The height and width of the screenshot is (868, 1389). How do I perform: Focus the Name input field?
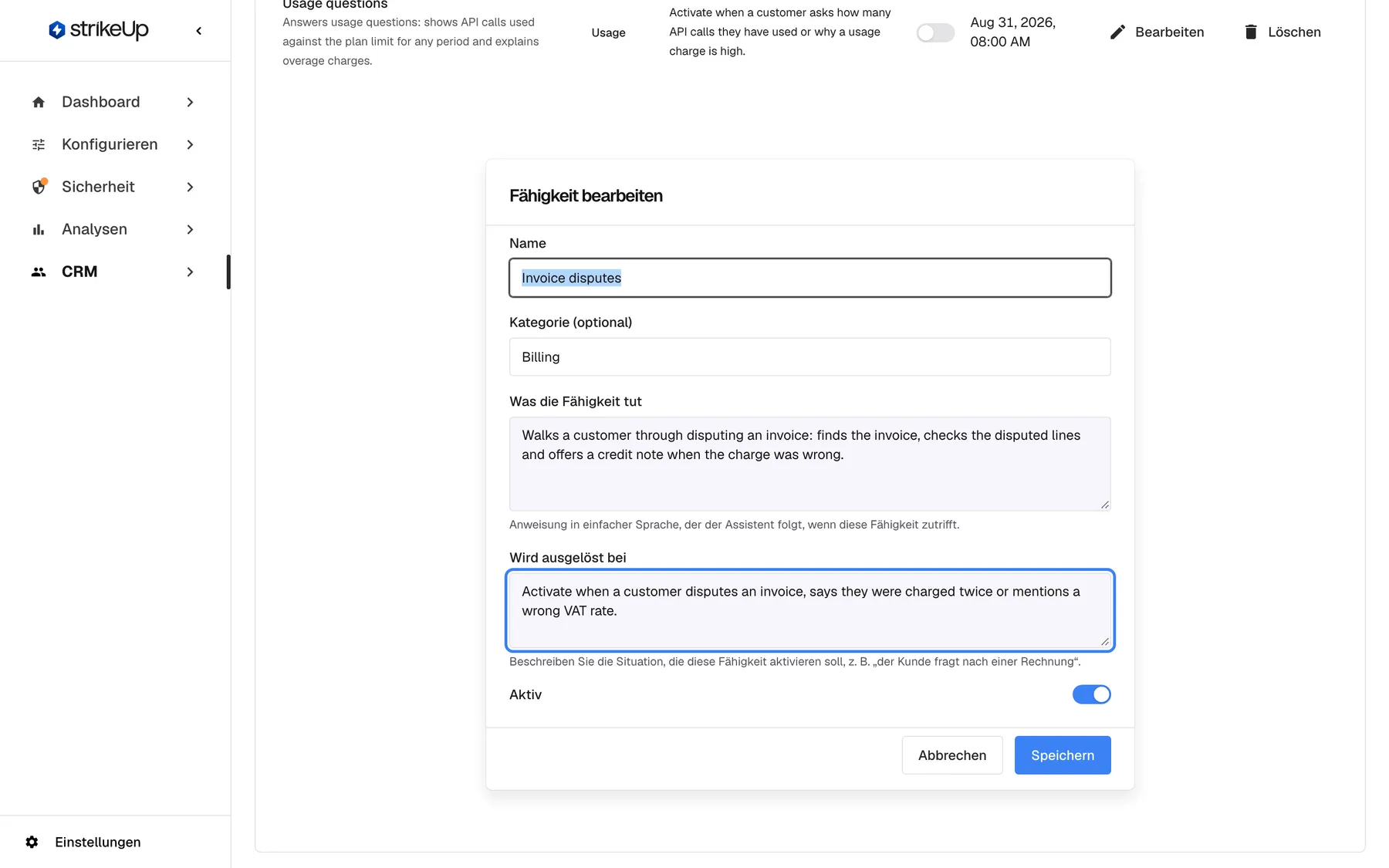[809, 278]
